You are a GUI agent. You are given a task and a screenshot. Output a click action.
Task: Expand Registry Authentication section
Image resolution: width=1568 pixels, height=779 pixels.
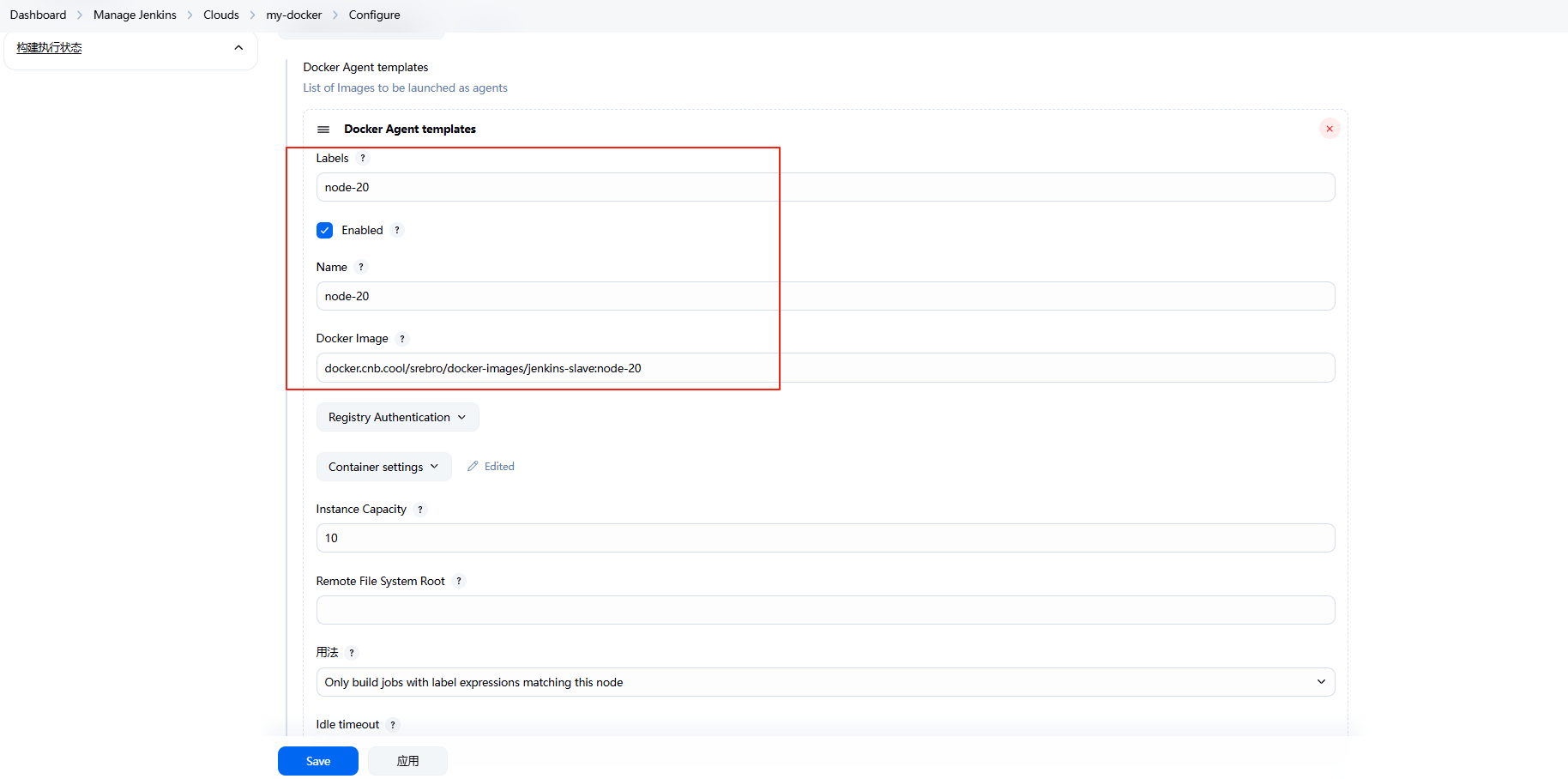(x=397, y=418)
